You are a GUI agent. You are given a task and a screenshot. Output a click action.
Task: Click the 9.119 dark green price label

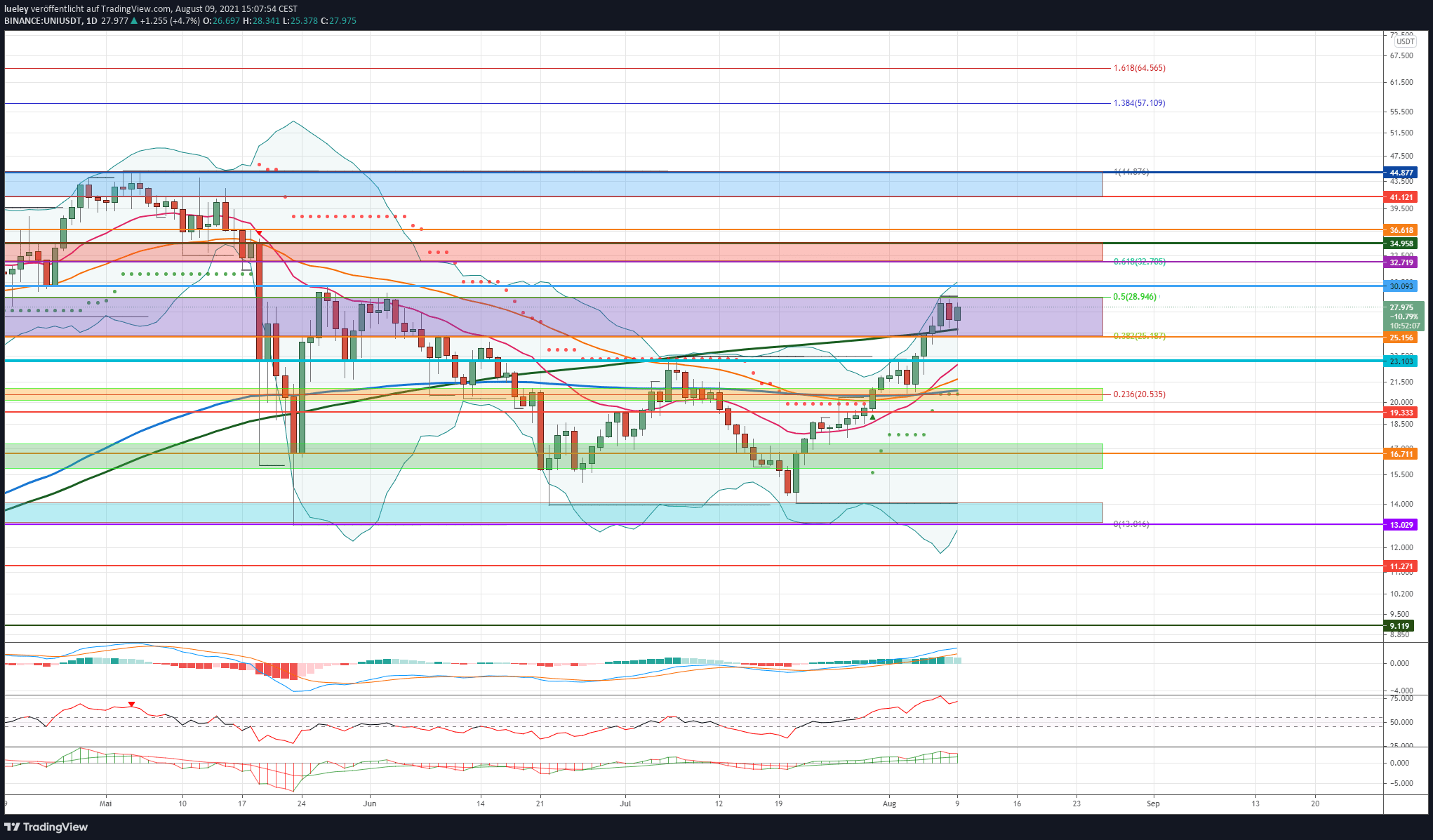(1399, 626)
